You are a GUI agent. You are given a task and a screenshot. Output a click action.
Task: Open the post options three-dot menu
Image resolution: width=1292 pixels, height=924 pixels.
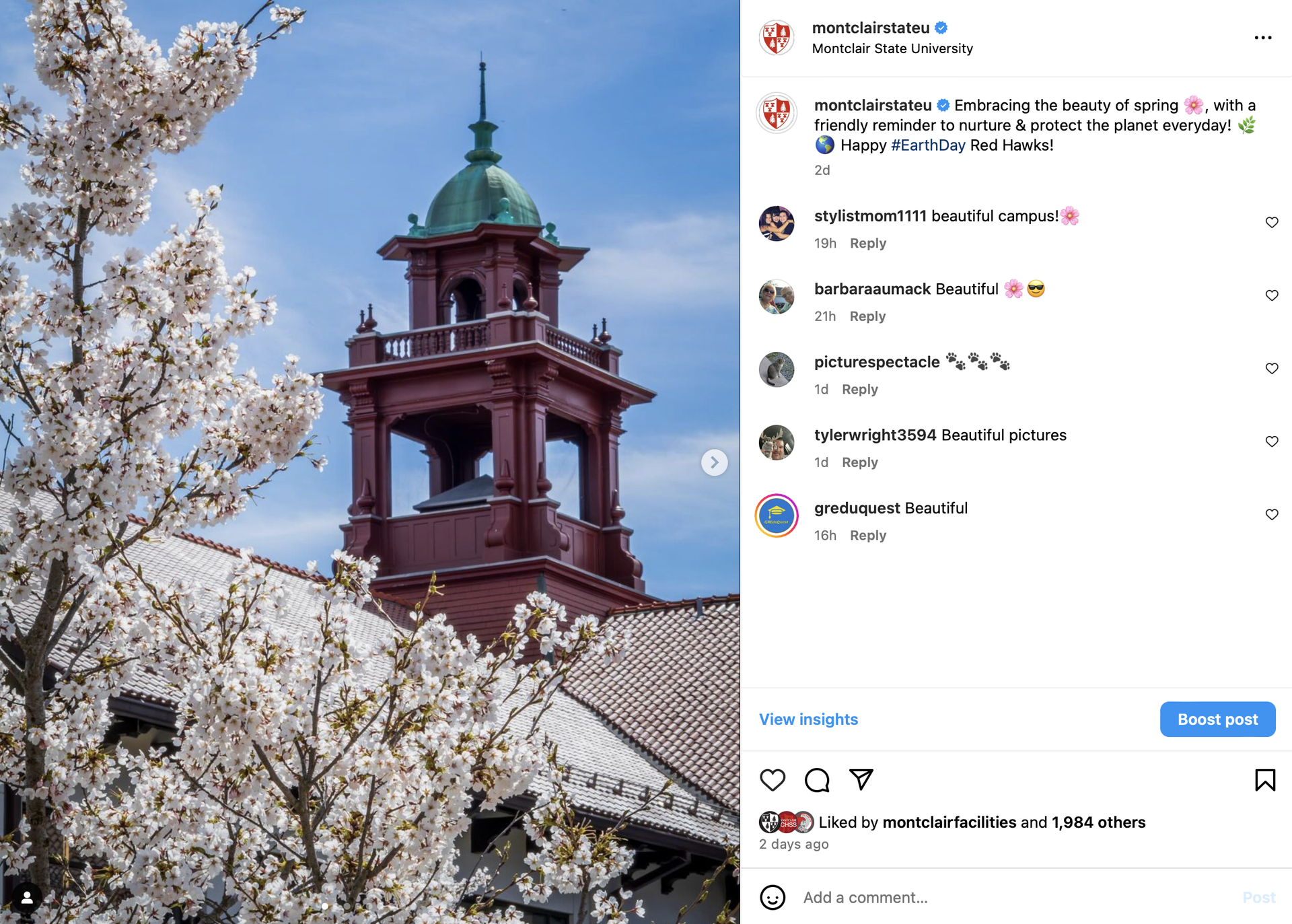(1263, 37)
